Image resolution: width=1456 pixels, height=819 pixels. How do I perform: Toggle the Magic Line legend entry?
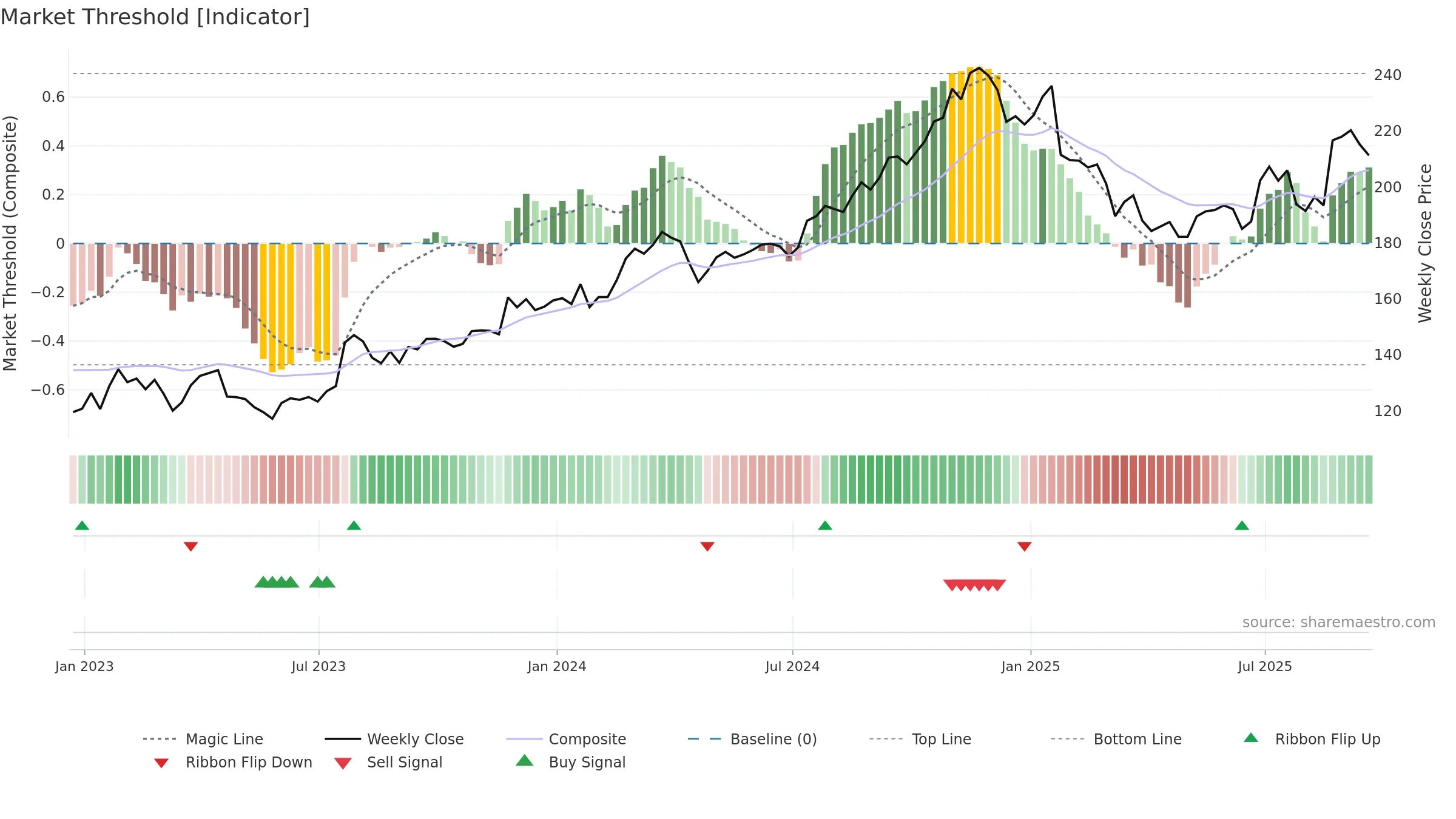point(203,739)
